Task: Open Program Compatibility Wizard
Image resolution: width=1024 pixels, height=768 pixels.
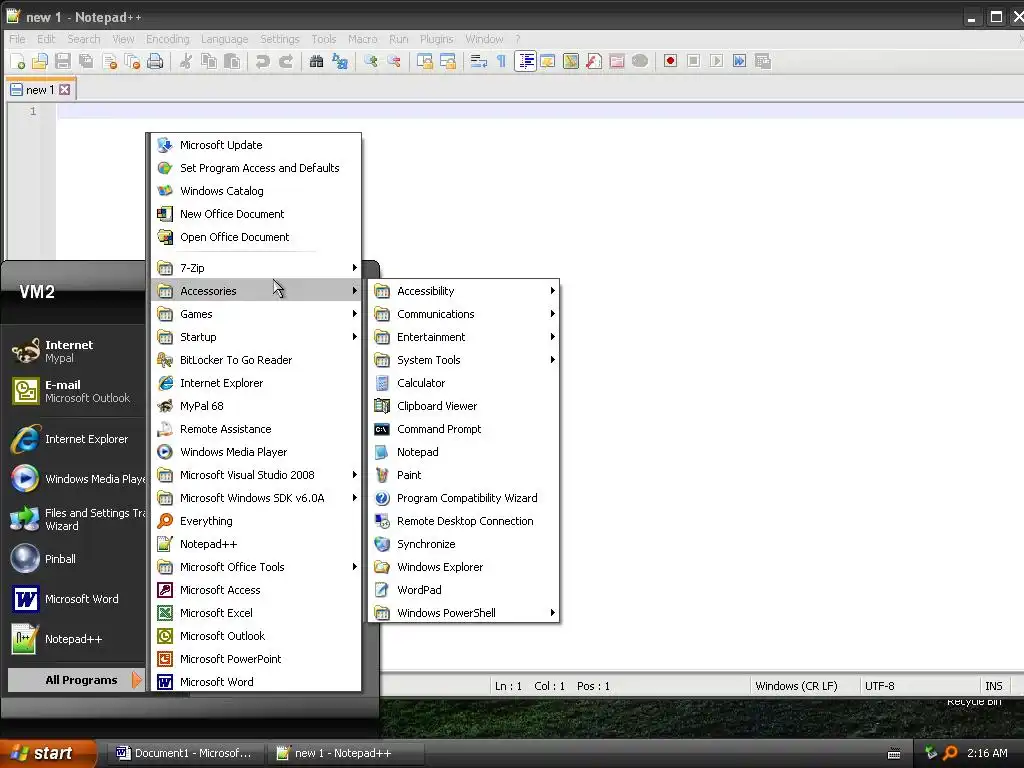Action: click(464, 498)
